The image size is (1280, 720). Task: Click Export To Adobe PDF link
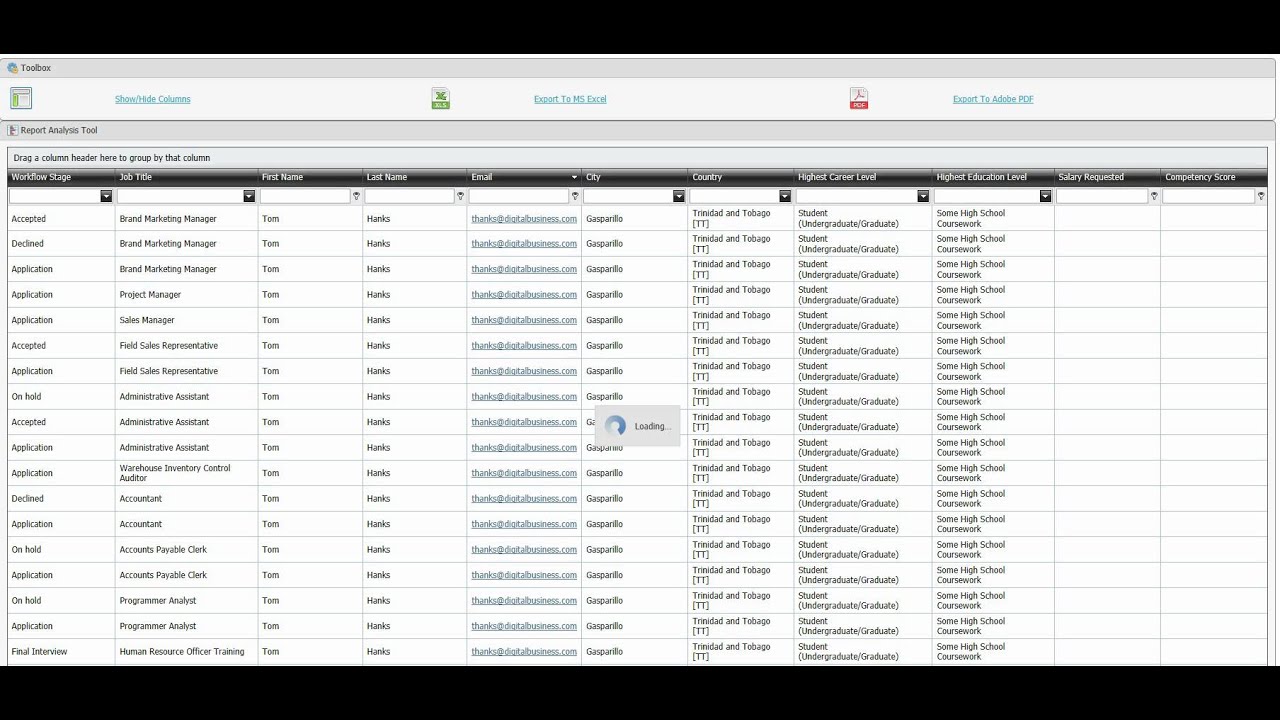993,99
